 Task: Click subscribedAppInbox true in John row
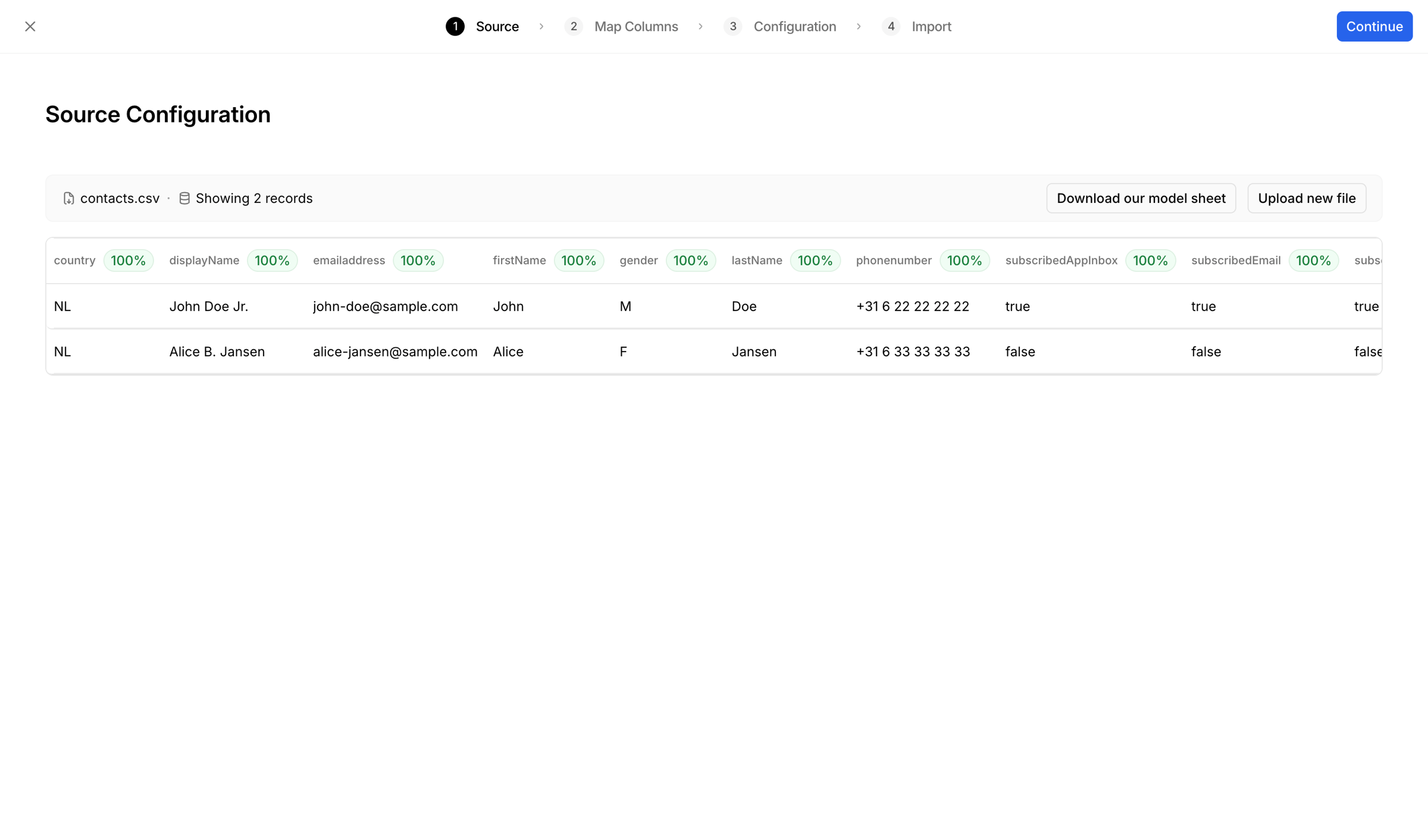click(x=1017, y=306)
